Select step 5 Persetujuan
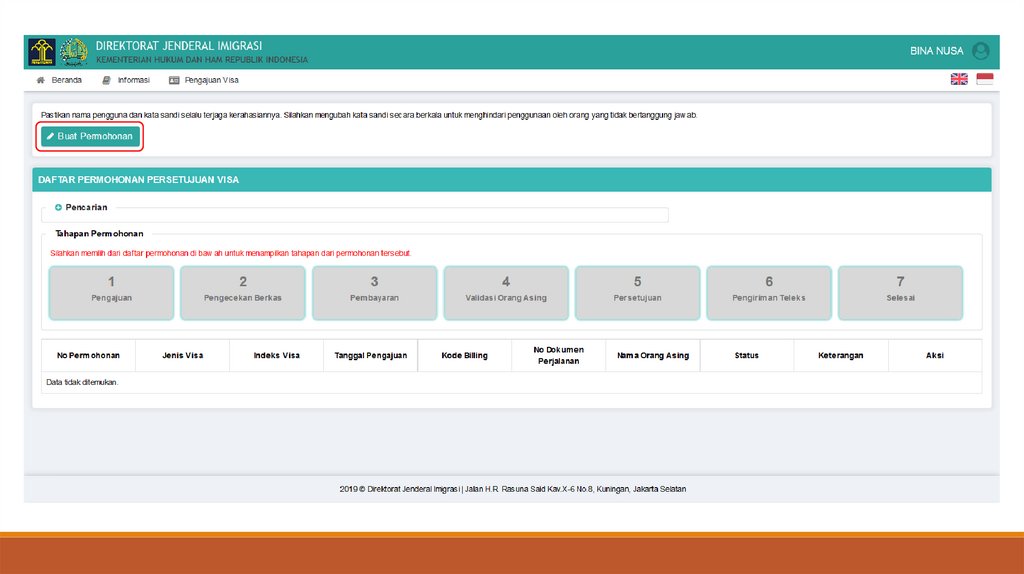Viewport: 1024px width, 574px height. [x=637, y=293]
